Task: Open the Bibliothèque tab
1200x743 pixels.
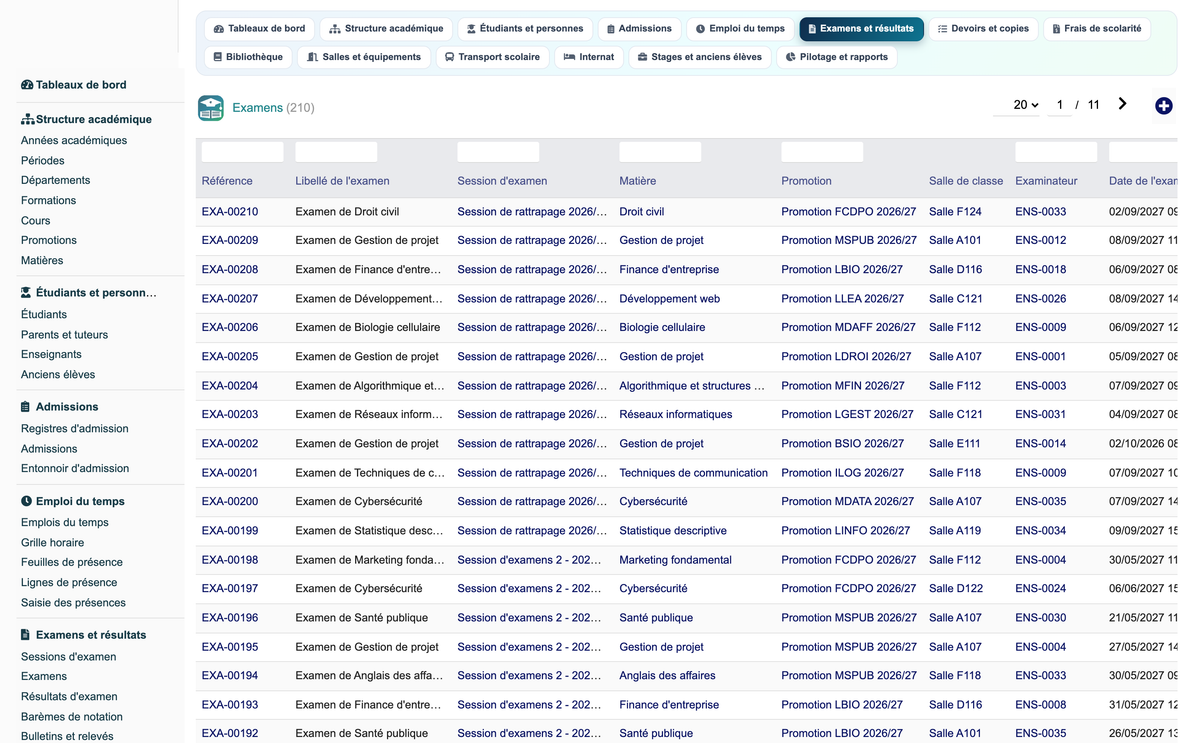Action: [x=248, y=57]
